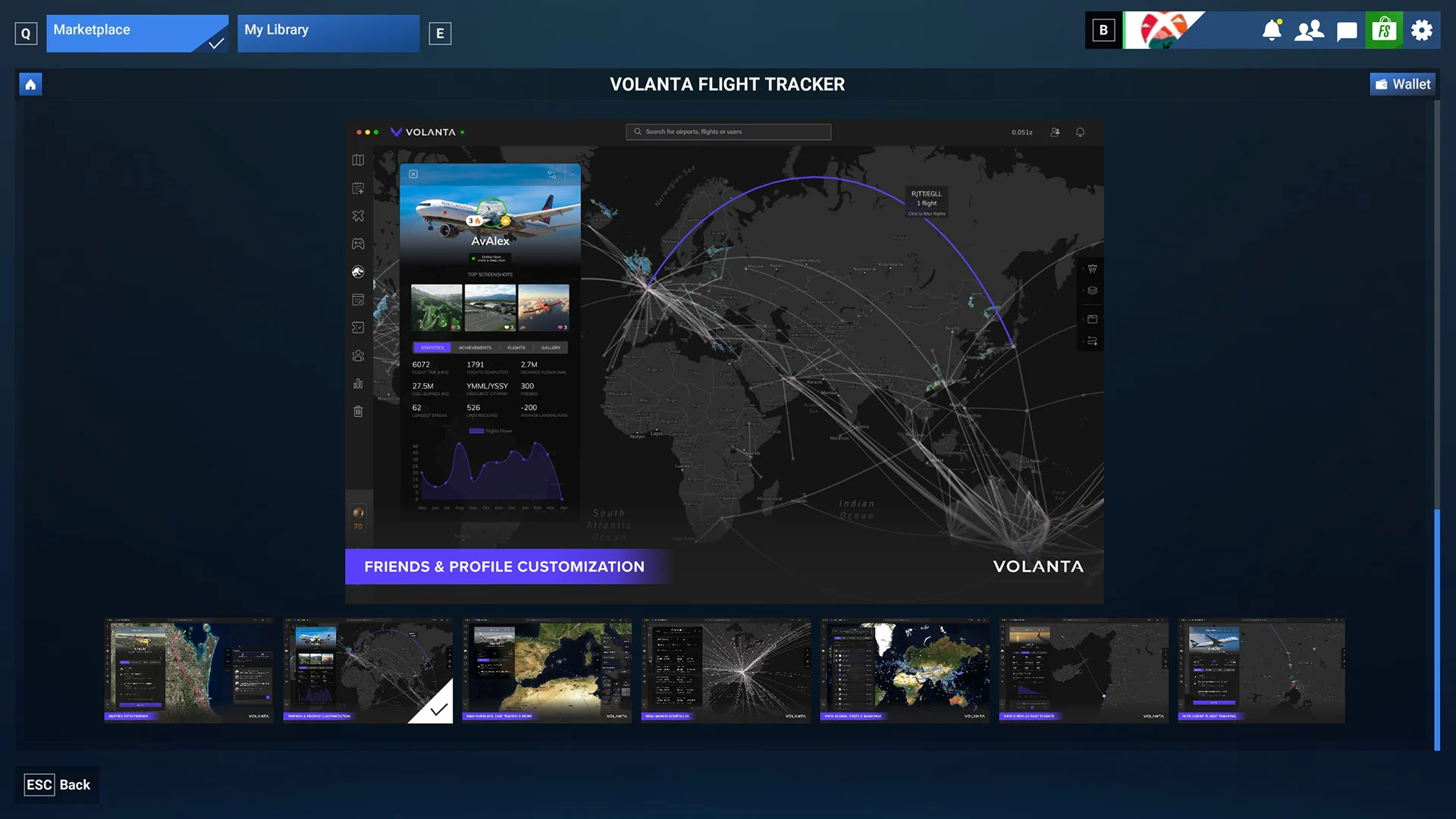Select the Intelligent Flight Tracking thumbnail
The width and height of the screenshot is (1456, 819).
point(1261,670)
